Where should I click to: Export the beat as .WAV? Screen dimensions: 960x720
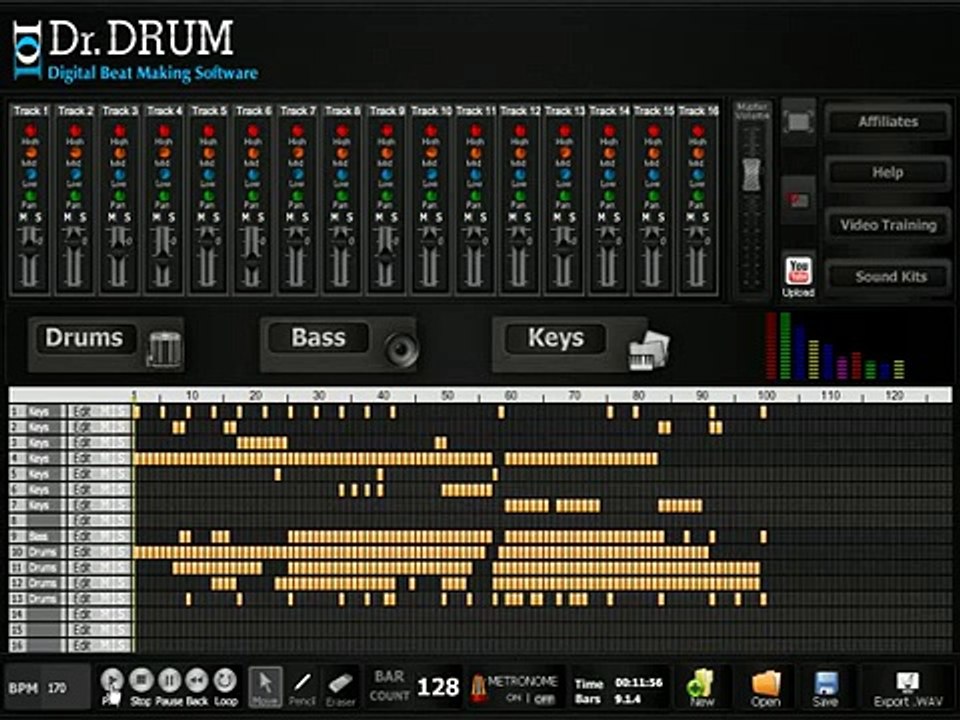[x=907, y=687]
